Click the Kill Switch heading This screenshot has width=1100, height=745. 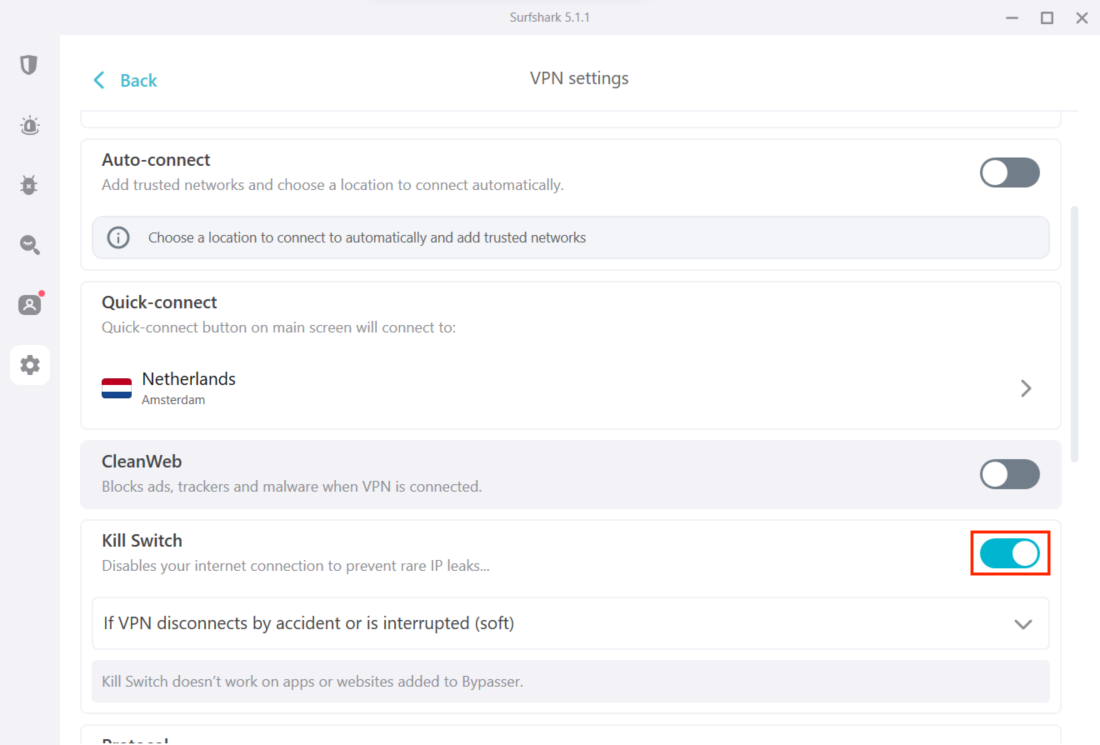(142, 541)
